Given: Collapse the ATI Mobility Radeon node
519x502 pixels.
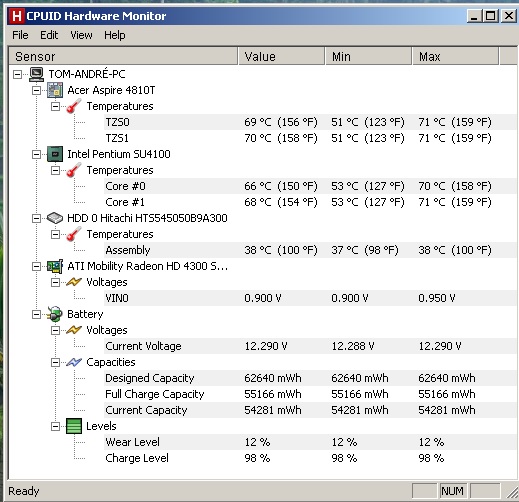Looking at the screenshot, I should click(x=36, y=266).
